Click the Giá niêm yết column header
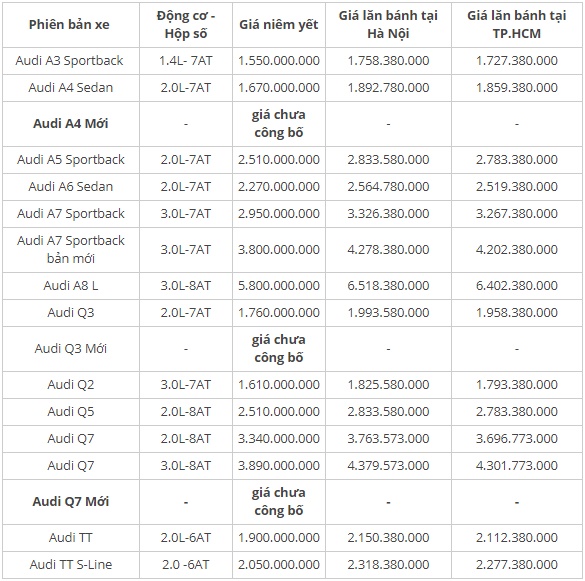Viewport: 585px width, 581px height. [279, 25]
